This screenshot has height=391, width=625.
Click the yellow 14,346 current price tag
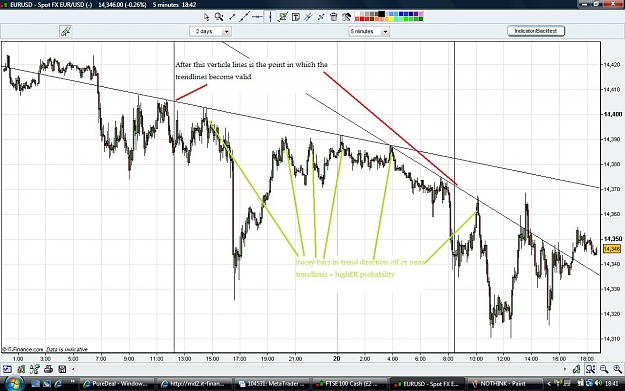tap(612, 249)
